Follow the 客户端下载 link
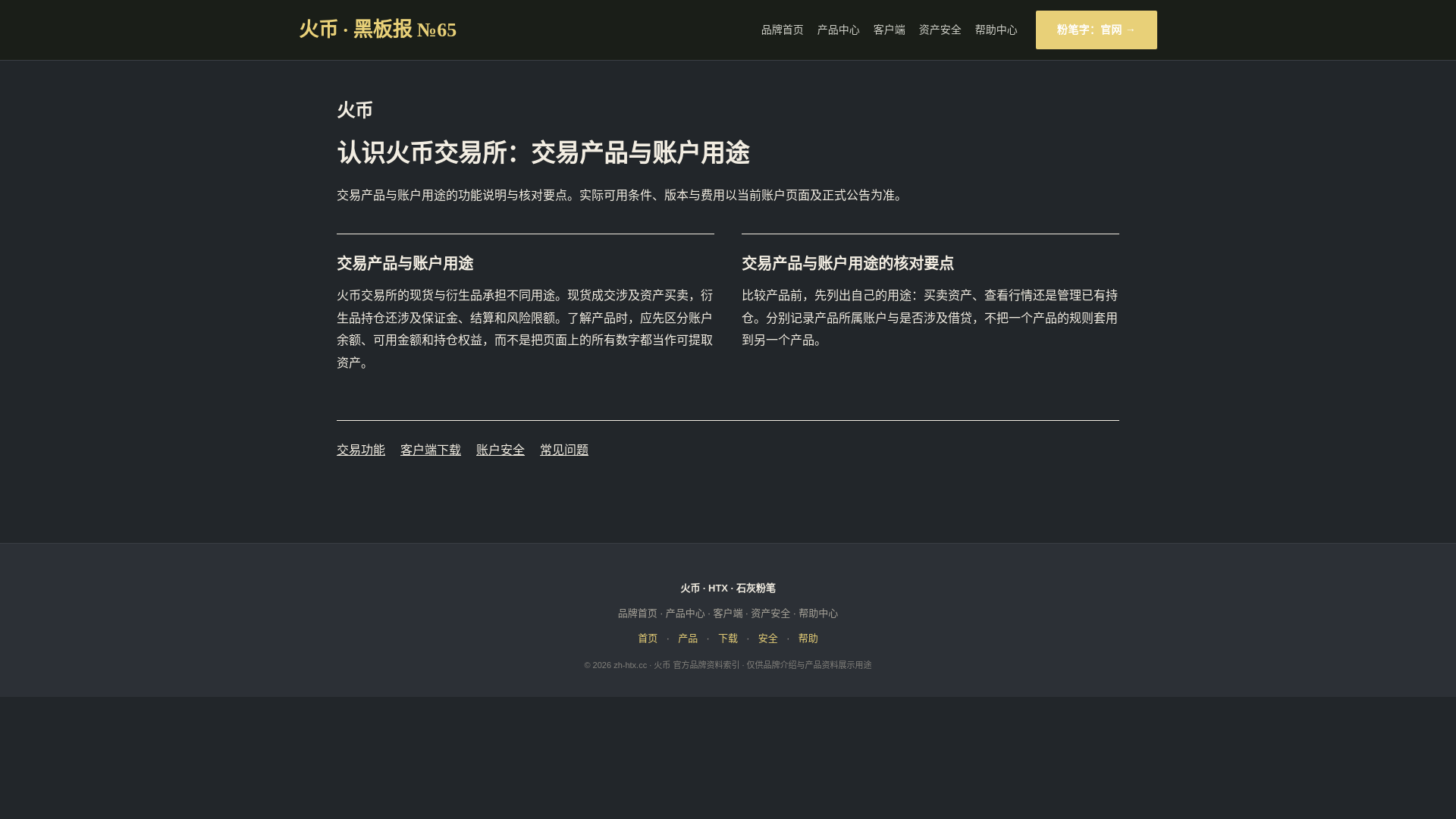Viewport: 1456px width, 819px height. pyautogui.click(x=431, y=450)
